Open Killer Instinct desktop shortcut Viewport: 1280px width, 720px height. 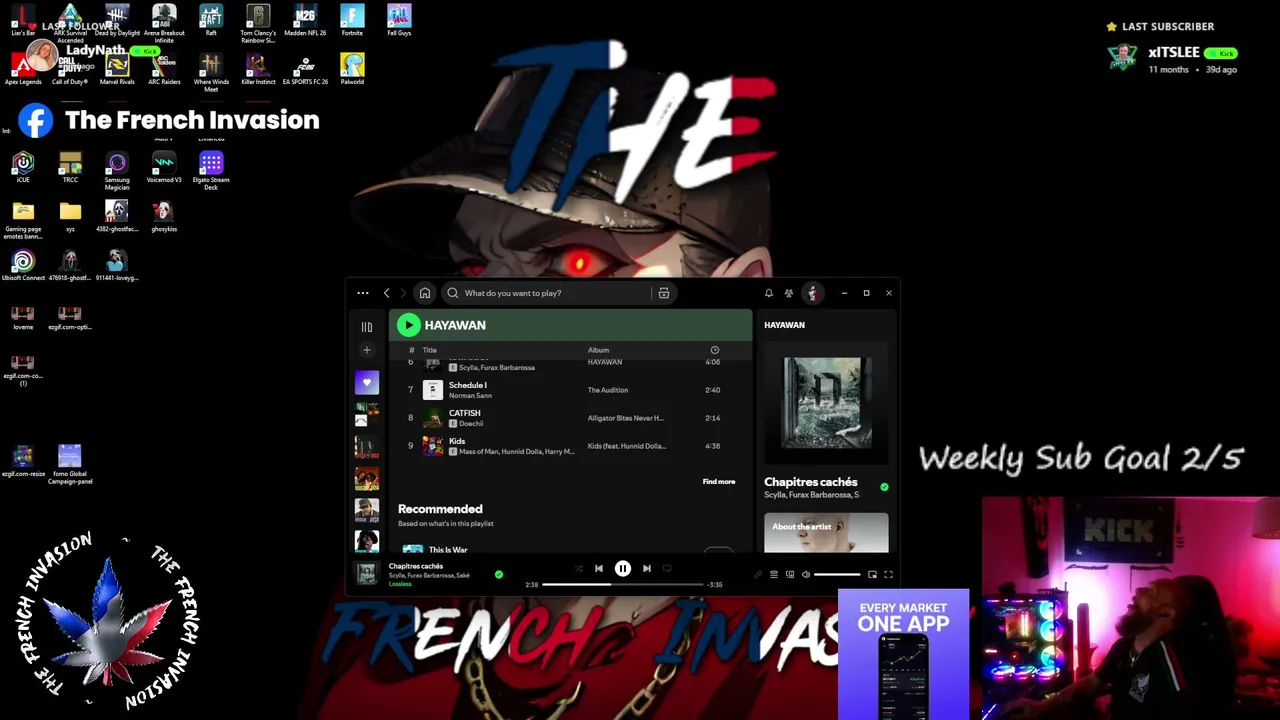258,69
